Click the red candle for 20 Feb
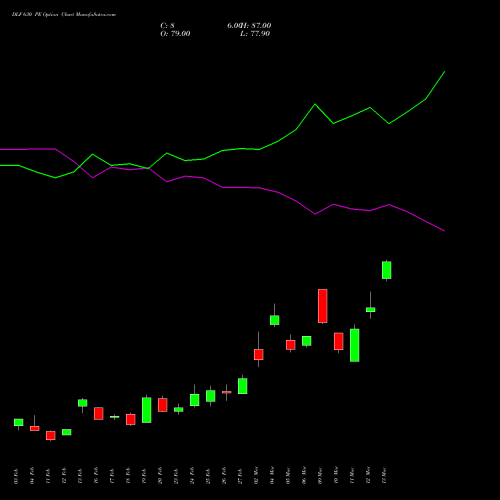 (x=163, y=405)
